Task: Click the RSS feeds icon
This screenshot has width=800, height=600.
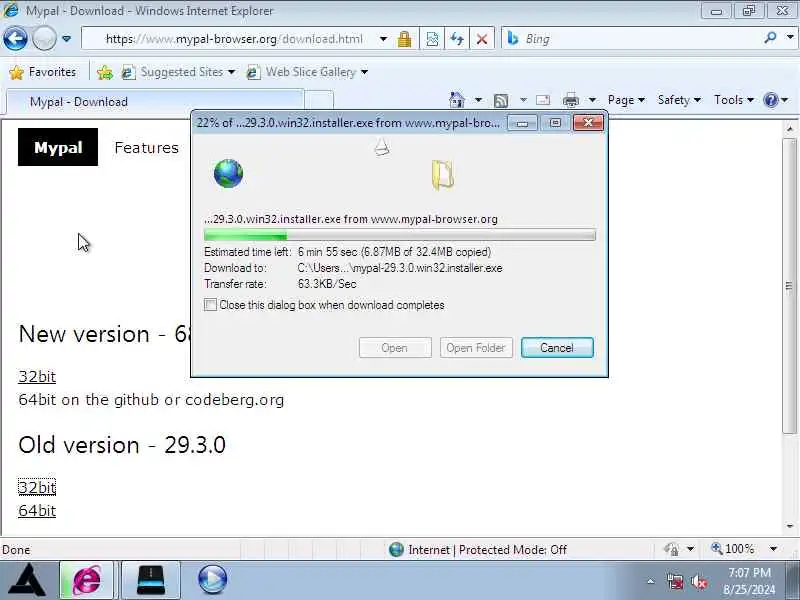Action: pyautogui.click(x=501, y=101)
